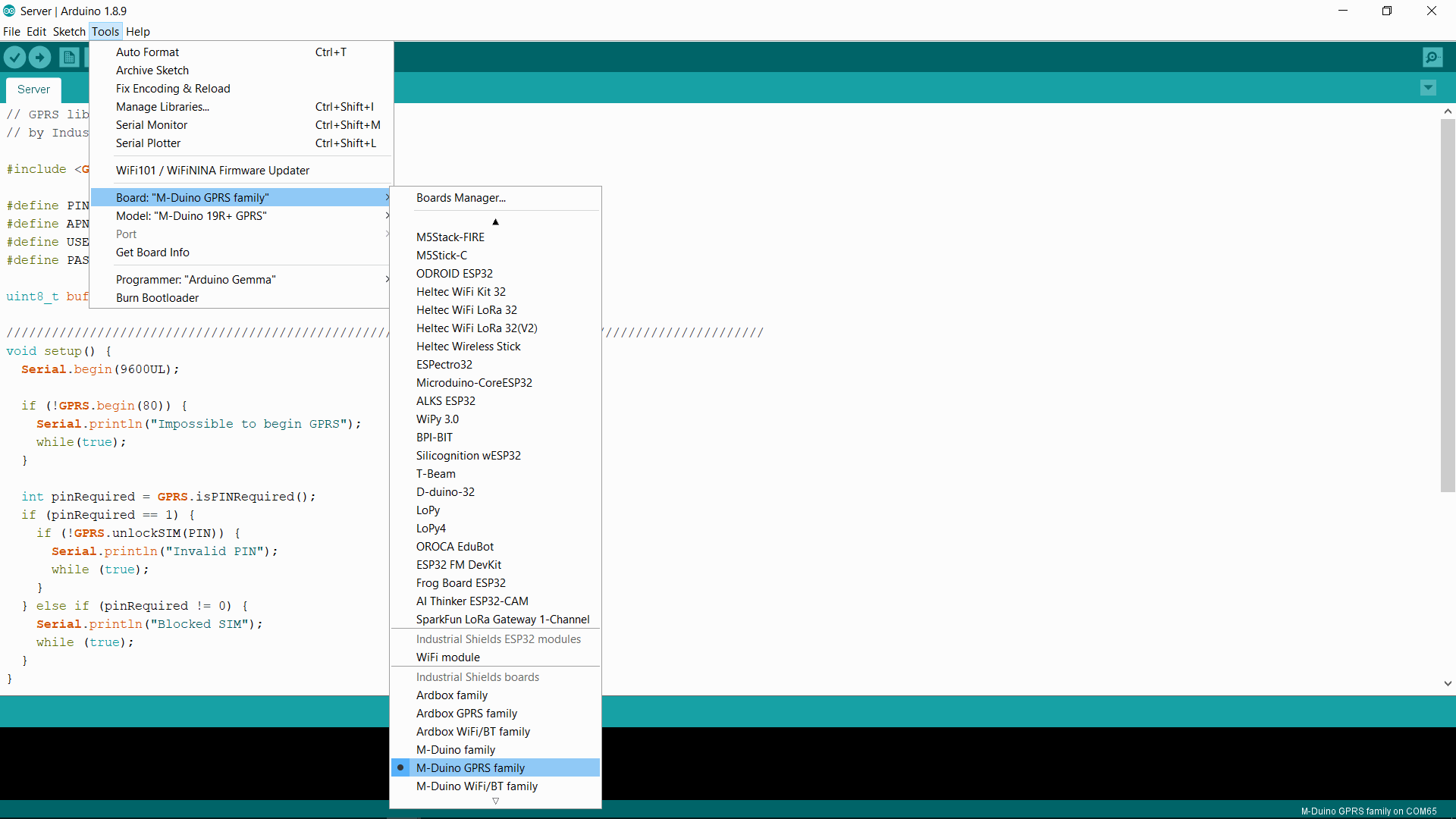Click the editor scroll up arrow
This screenshot has width=1456, height=819.
tap(1448, 111)
